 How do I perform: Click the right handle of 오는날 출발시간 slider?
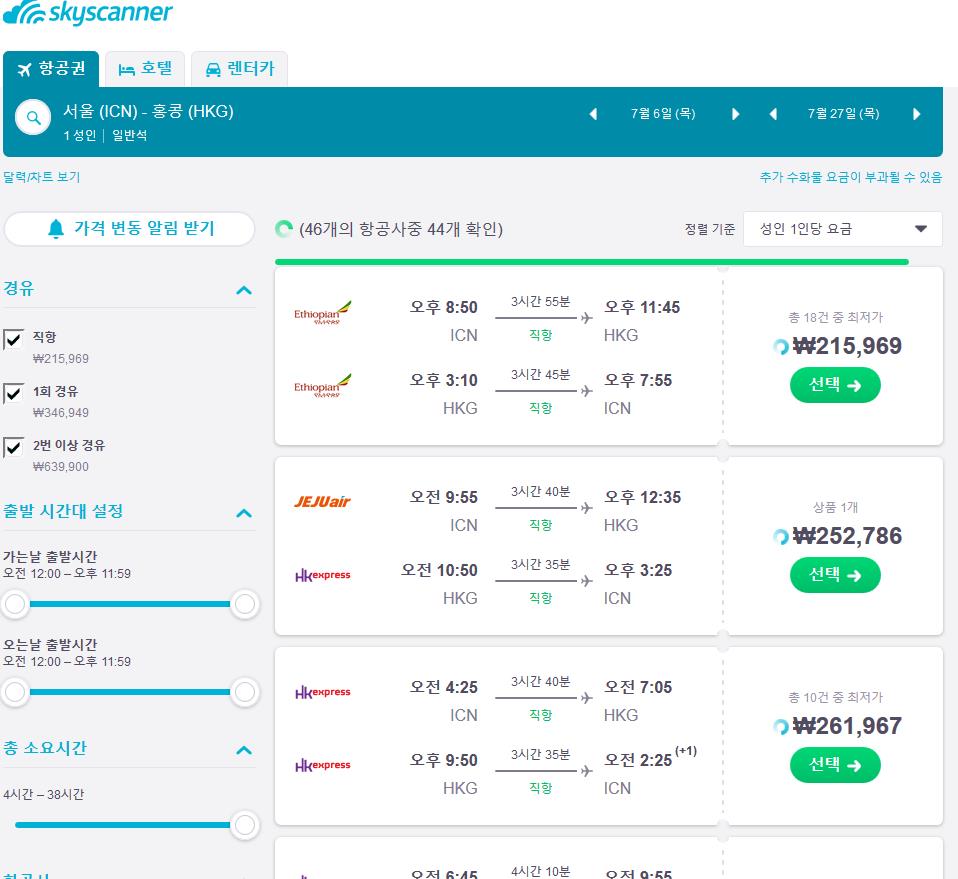pos(245,692)
